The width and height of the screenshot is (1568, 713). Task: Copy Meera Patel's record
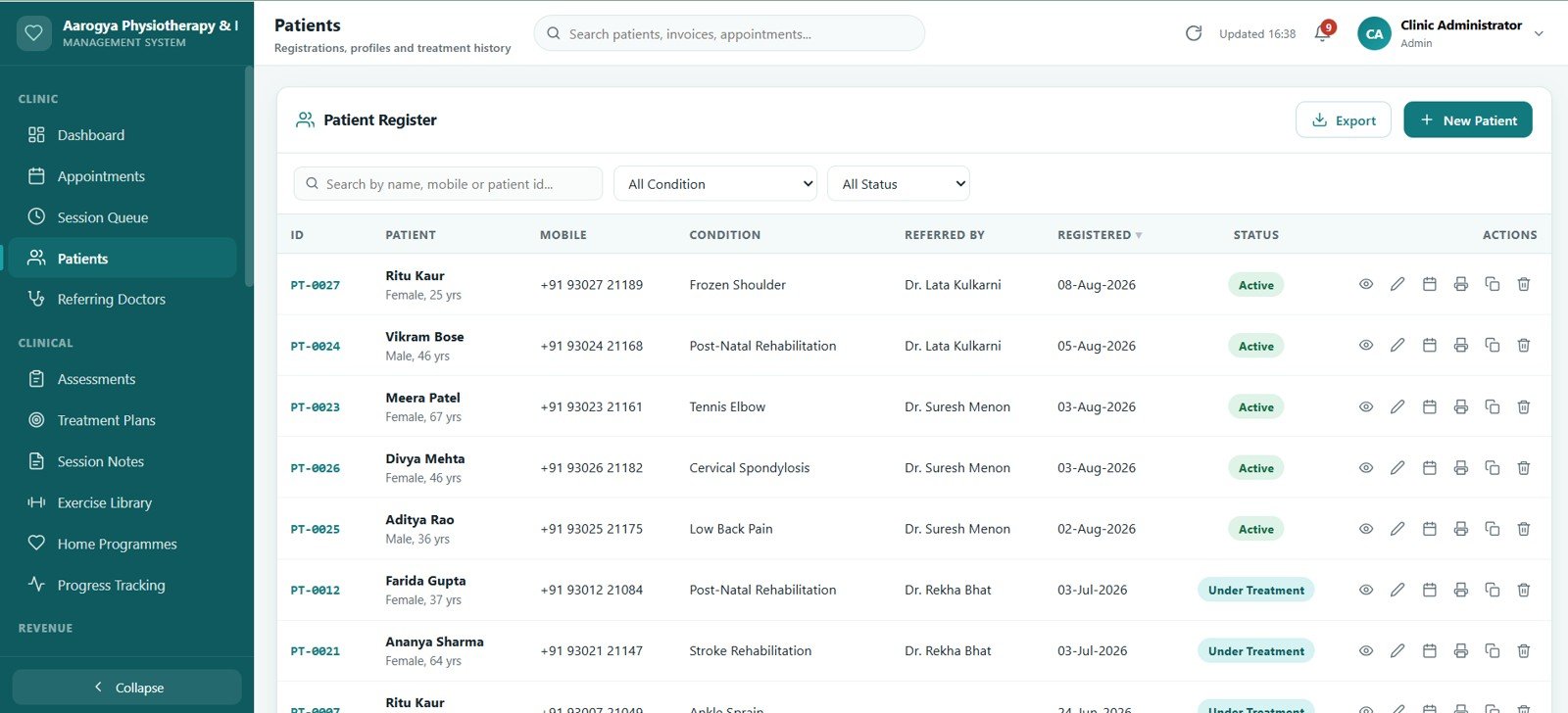(1493, 406)
